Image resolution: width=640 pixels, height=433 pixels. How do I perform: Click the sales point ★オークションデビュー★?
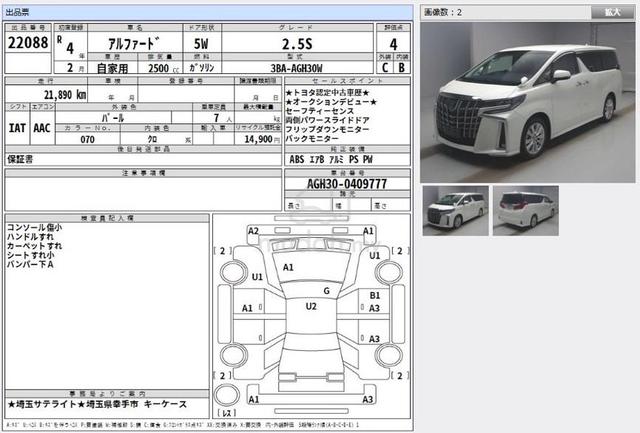point(331,102)
